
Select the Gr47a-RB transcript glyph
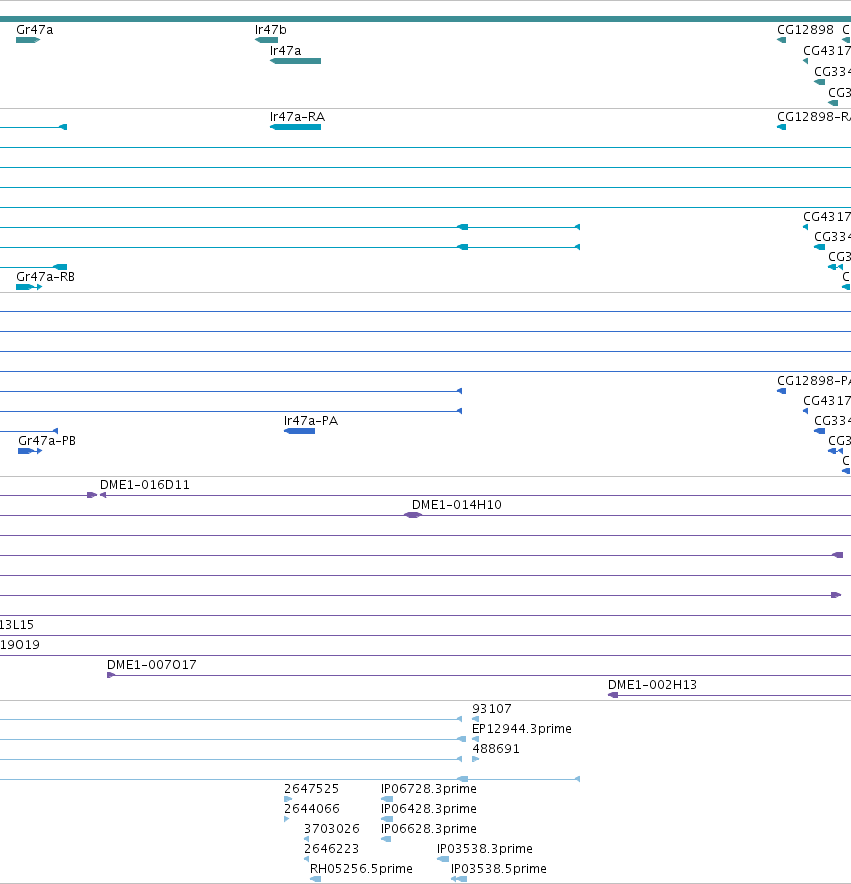29,287
